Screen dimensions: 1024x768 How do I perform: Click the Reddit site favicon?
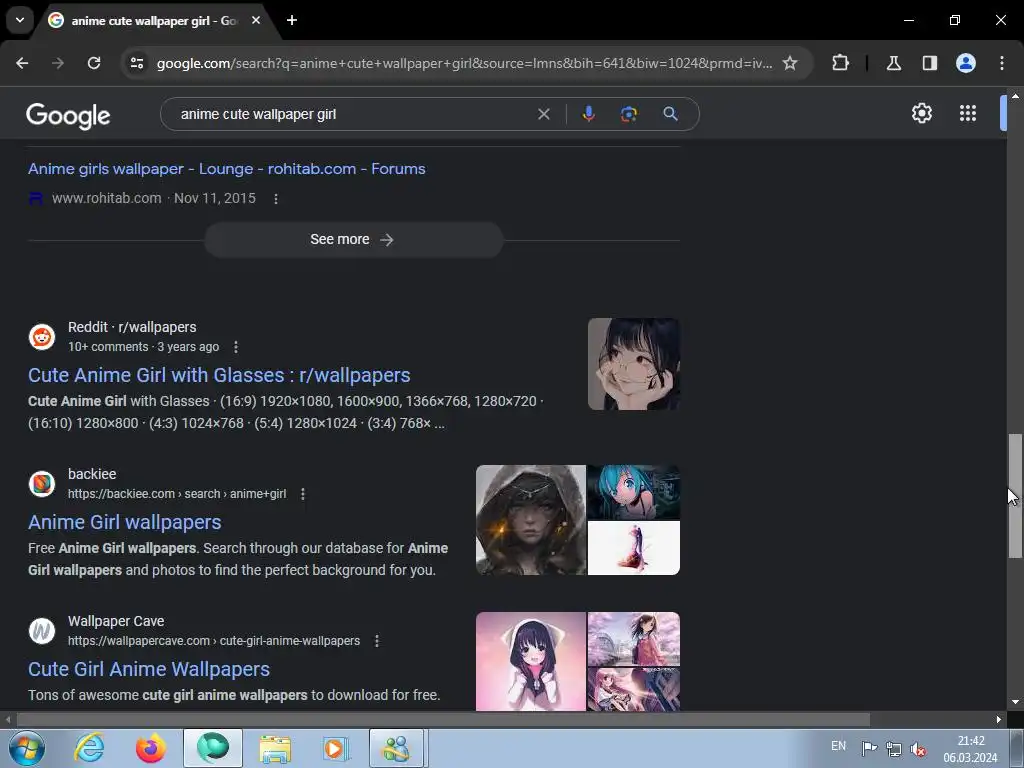pyautogui.click(x=42, y=337)
